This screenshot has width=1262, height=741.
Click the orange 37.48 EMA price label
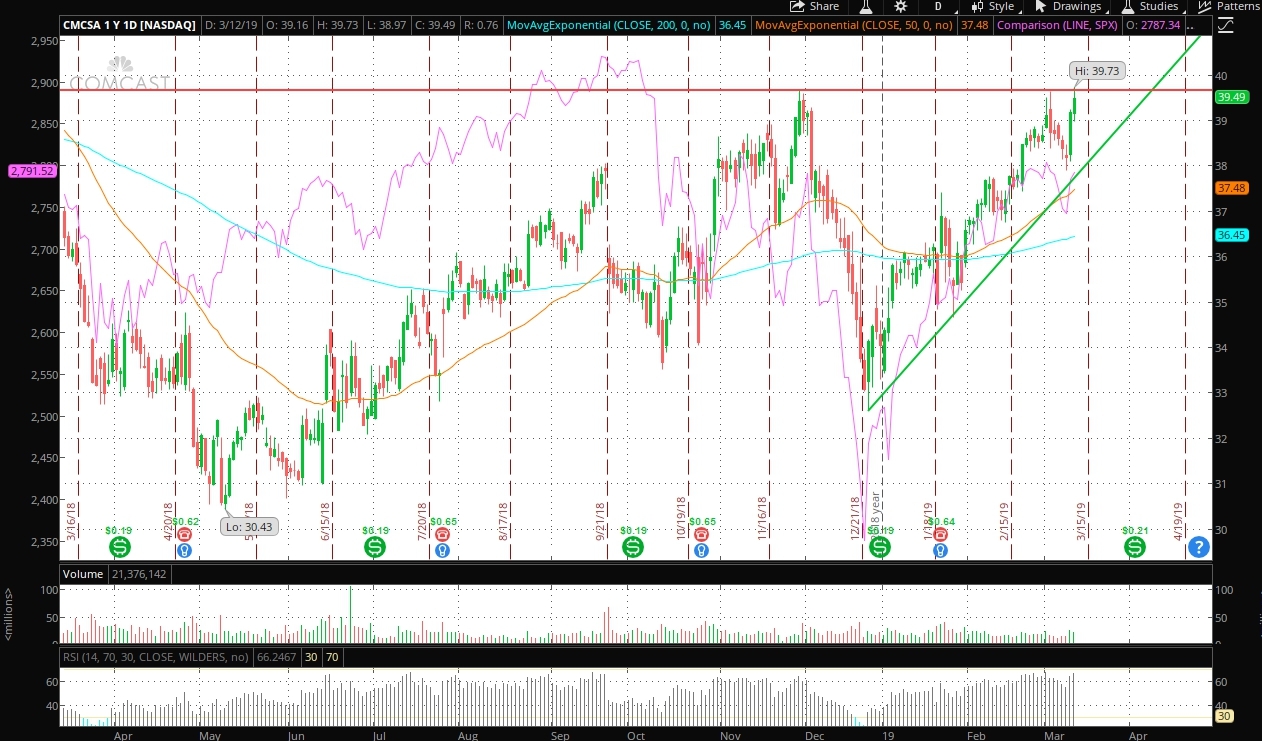tap(1230, 188)
